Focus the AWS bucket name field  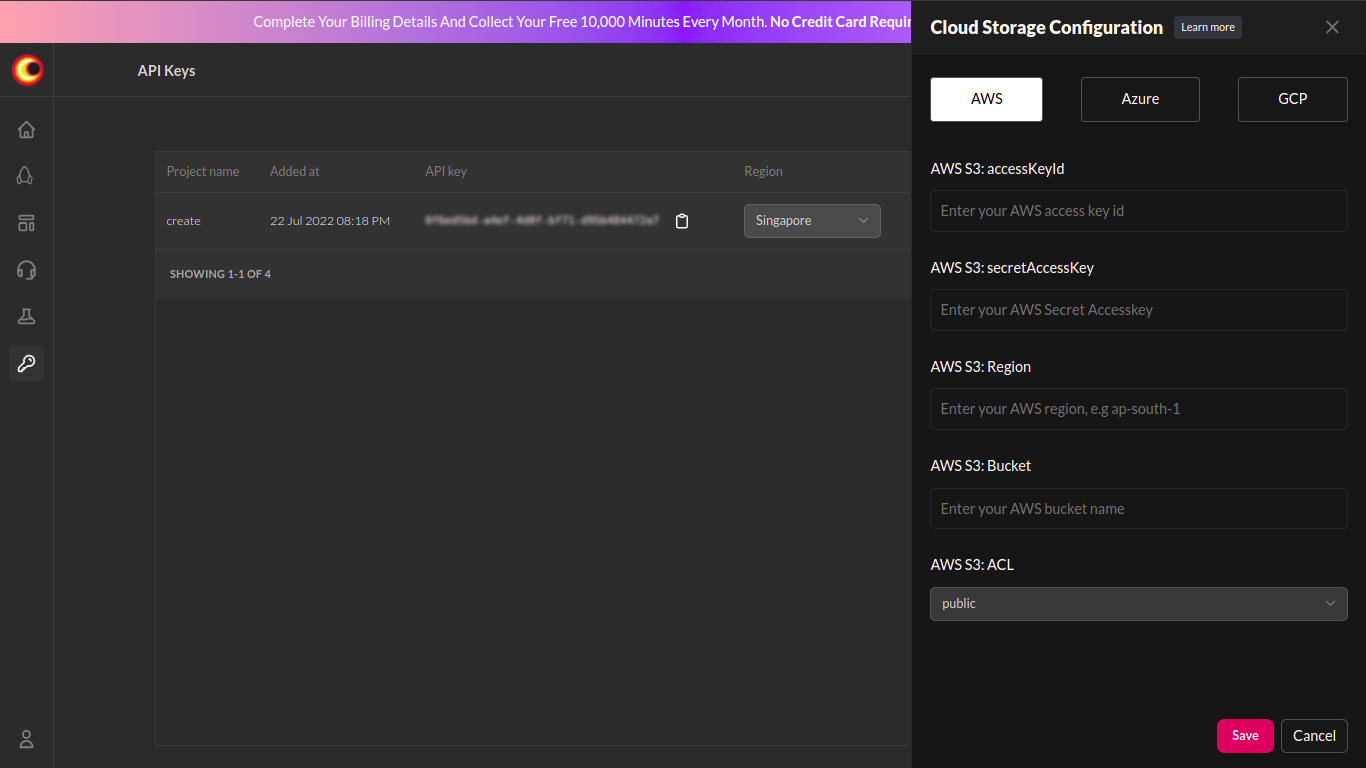coord(1139,509)
